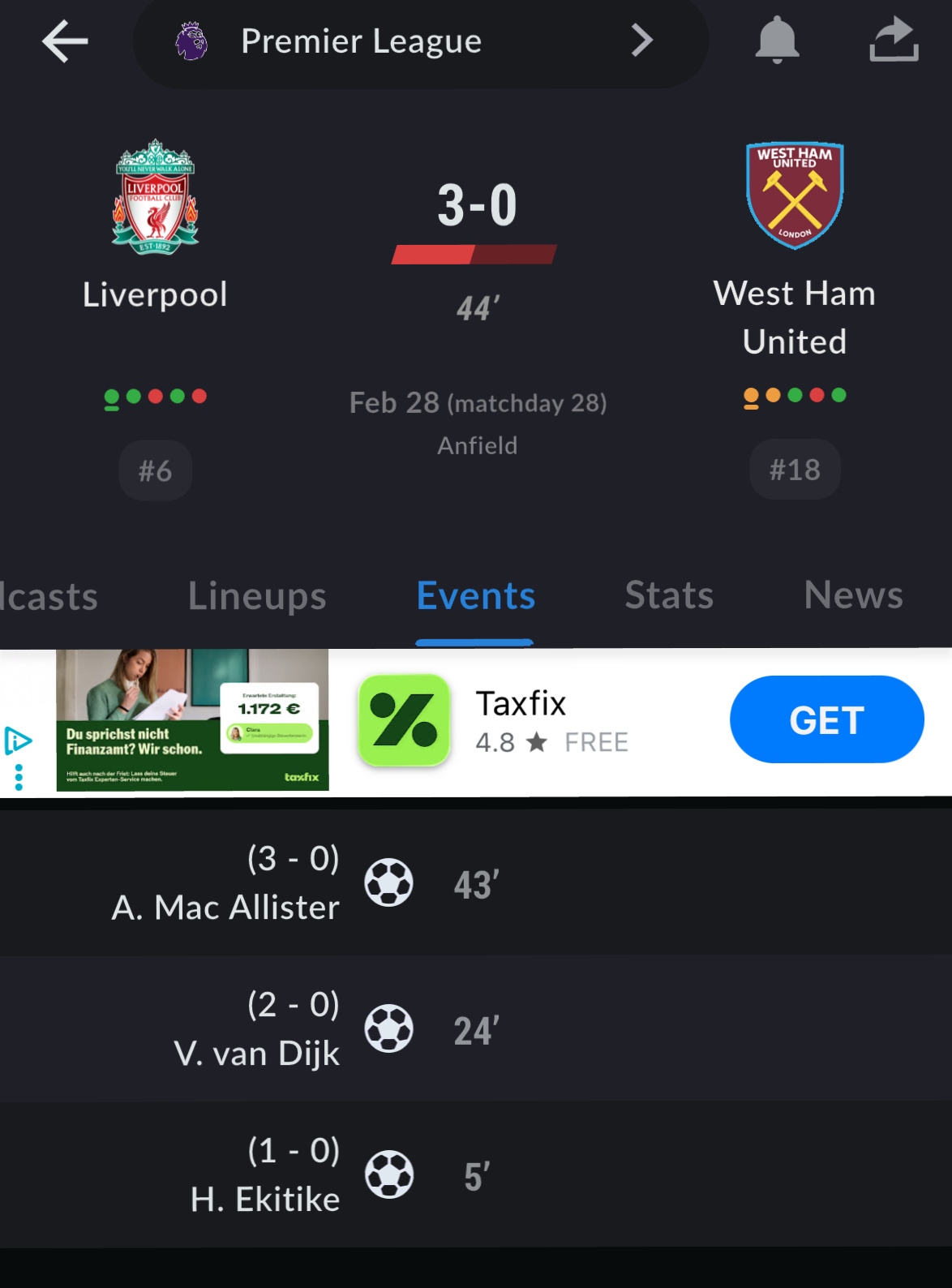
Task: Tap the back arrow icon
Action: pyautogui.click(x=65, y=41)
